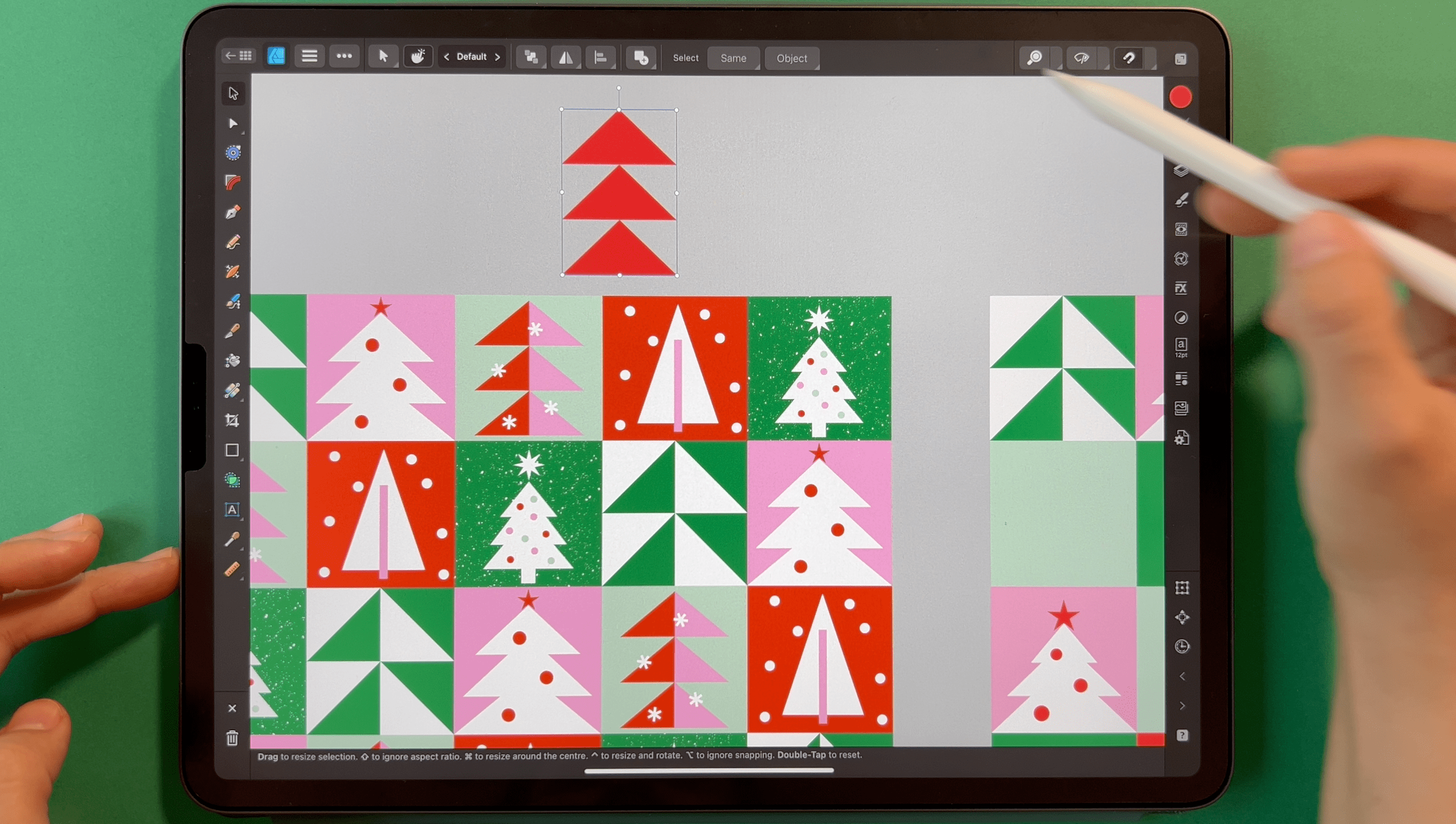Toggle snapping magnet icon
The width and height of the screenshot is (1456, 824).
pyautogui.click(x=1129, y=58)
